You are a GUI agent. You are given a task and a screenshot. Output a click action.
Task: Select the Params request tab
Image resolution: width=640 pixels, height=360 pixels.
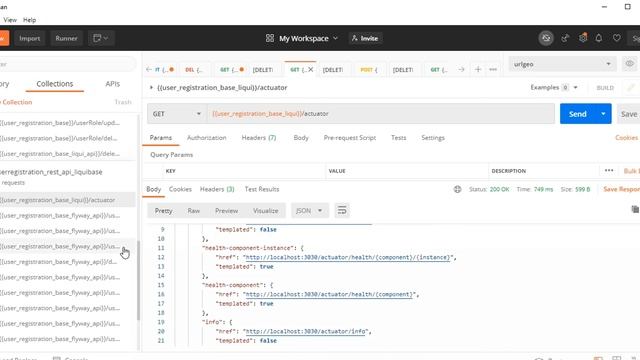(x=160, y=138)
